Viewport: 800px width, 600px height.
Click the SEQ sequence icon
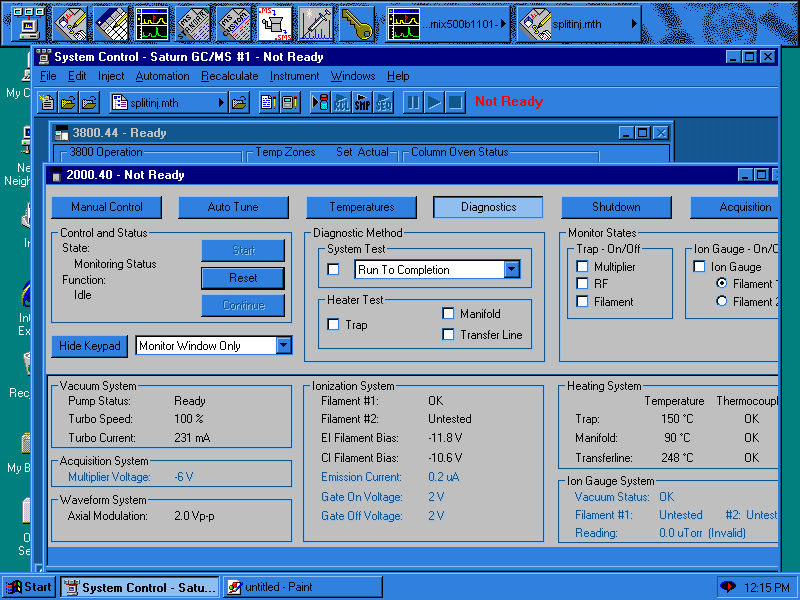pyautogui.click(x=383, y=103)
